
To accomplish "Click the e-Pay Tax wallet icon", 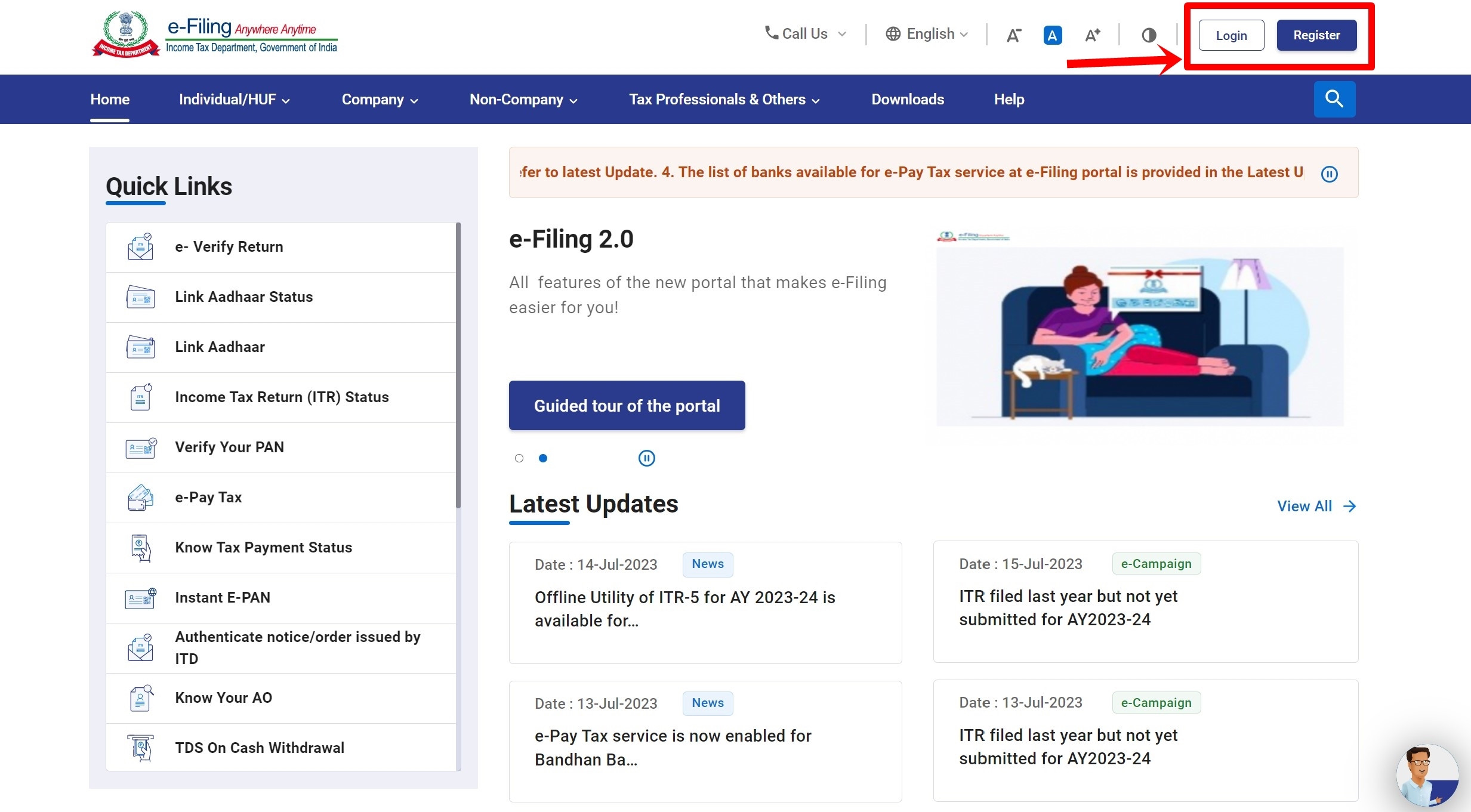I will [140, 498].
